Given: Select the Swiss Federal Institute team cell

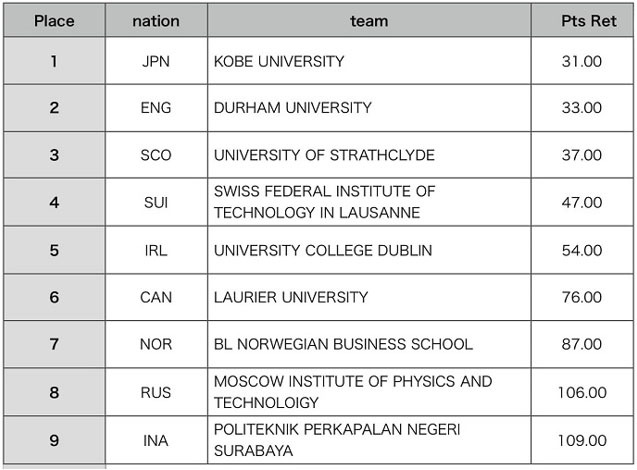Looking at the screenshot, I should (325, 202).
